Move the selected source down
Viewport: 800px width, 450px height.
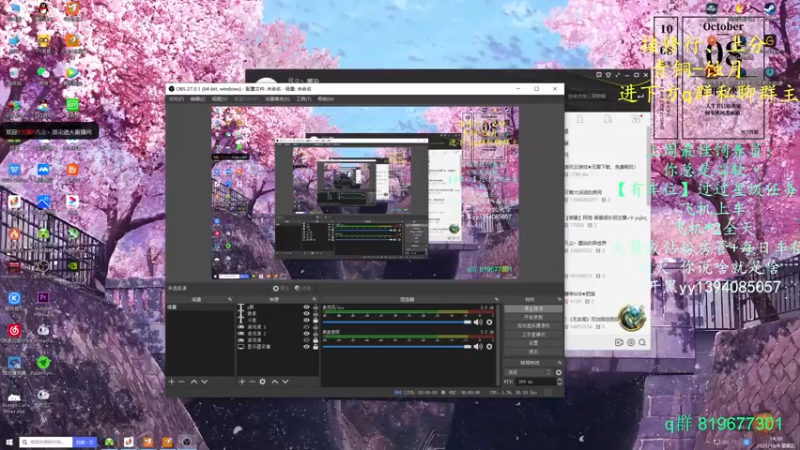point(285,381)
